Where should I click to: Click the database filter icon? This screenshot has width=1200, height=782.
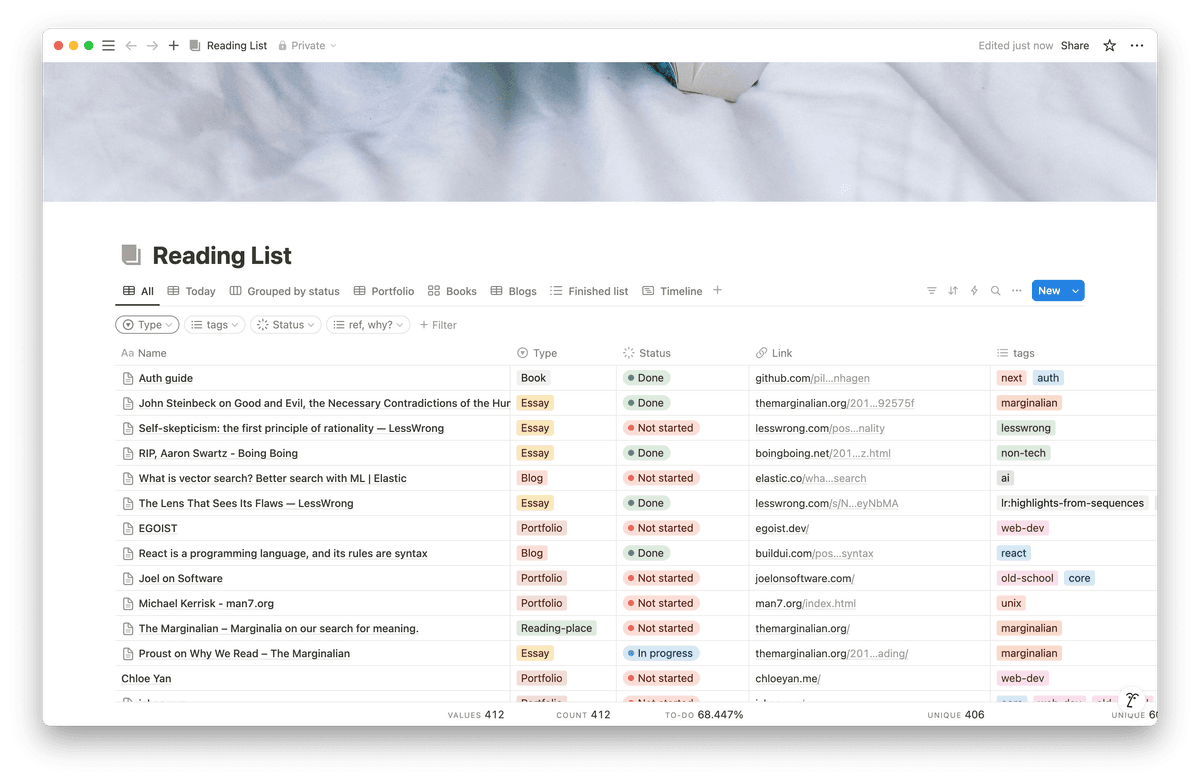[932, 291]
